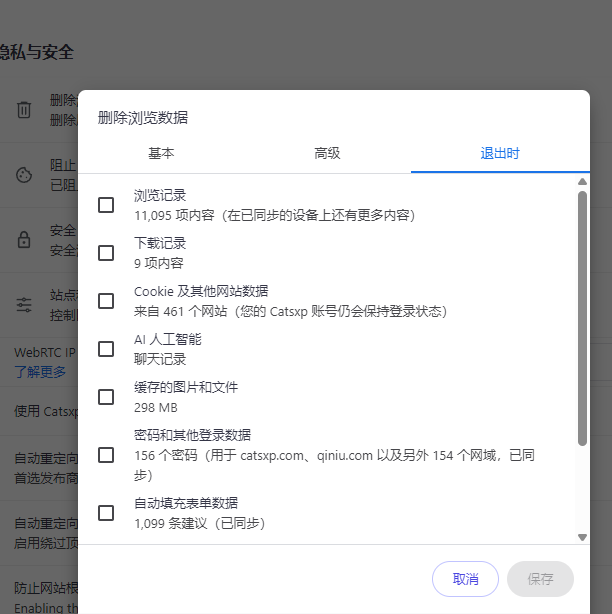Image resolution: width=612 pixels, height=614 pixels.
Task: Click the 防止网站 row in background settings
Action: pyautogui.click(x=46, y=588)
